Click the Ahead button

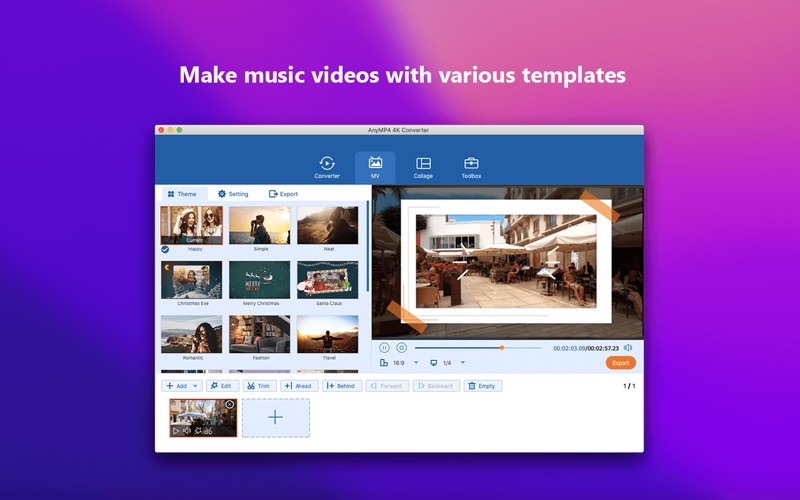[x=299, y=386]
